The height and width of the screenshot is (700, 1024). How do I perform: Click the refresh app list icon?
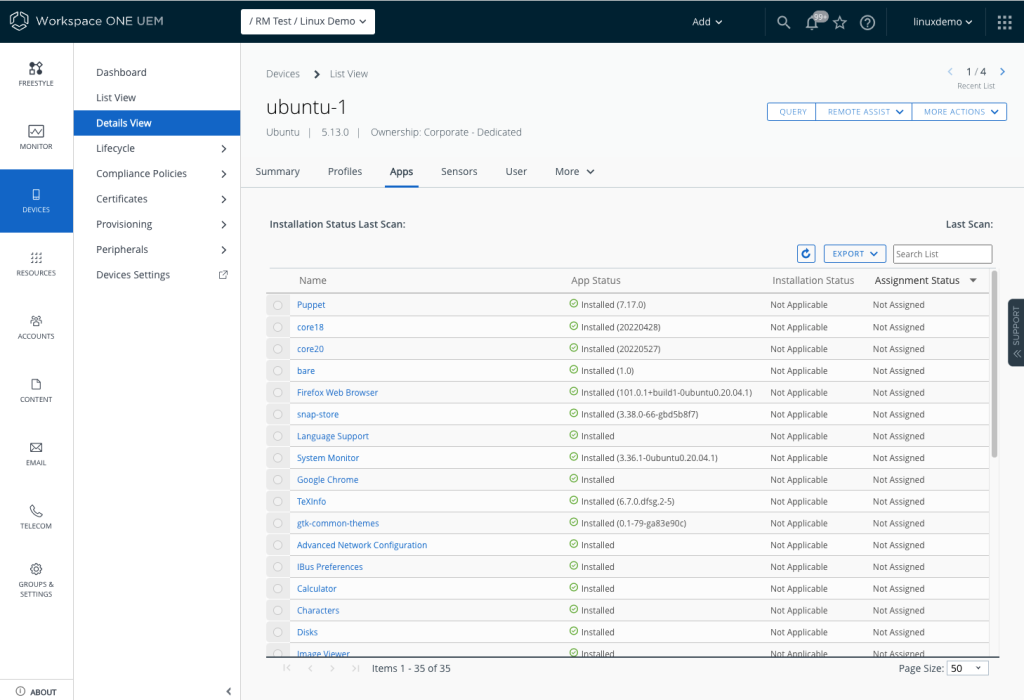[x=806, y=254]
